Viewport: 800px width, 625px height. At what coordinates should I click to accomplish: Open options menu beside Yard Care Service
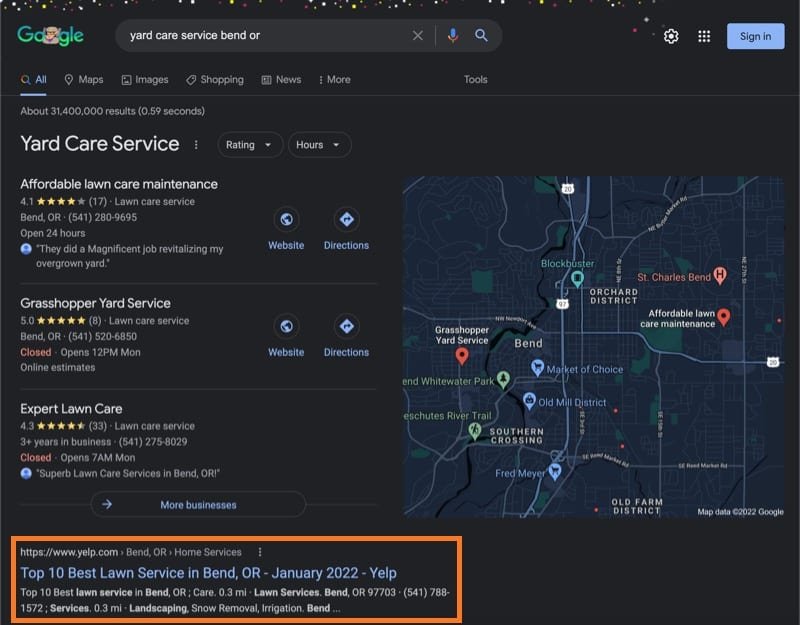196,145
